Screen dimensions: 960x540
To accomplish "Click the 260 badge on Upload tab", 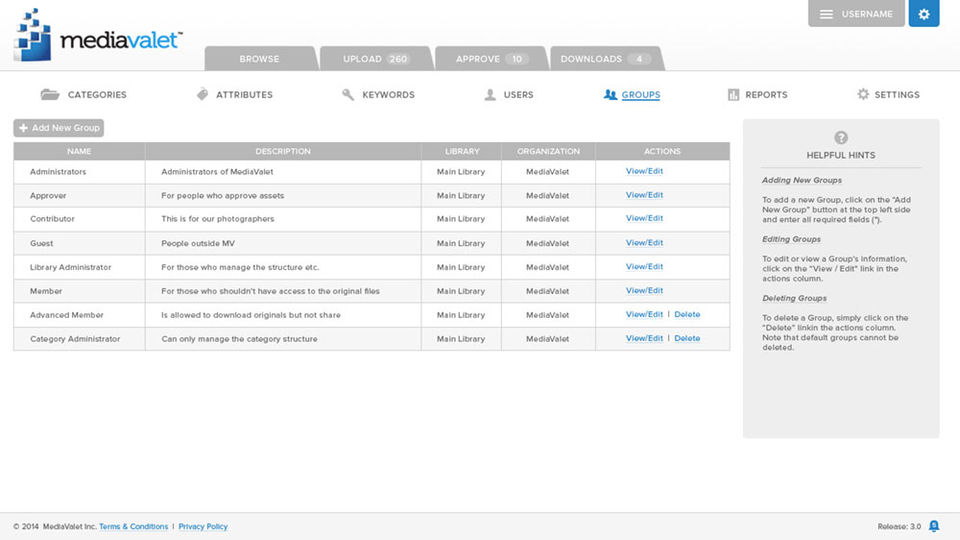I will (398, 59).
